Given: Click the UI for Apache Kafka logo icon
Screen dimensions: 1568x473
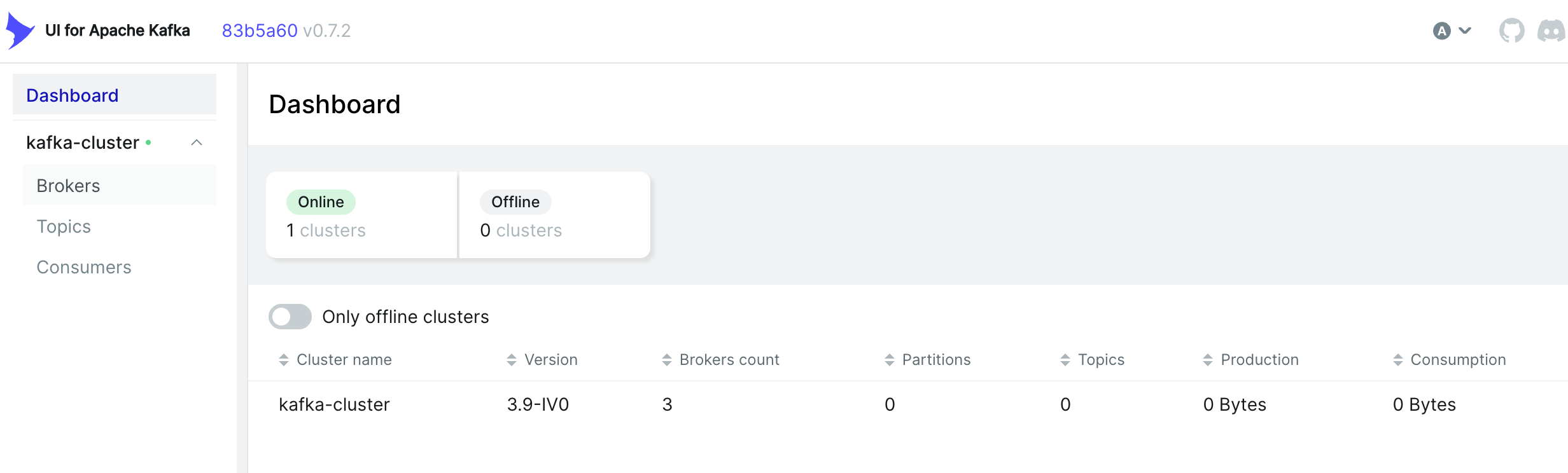Looking at the screenshot, I should point(20,31).
